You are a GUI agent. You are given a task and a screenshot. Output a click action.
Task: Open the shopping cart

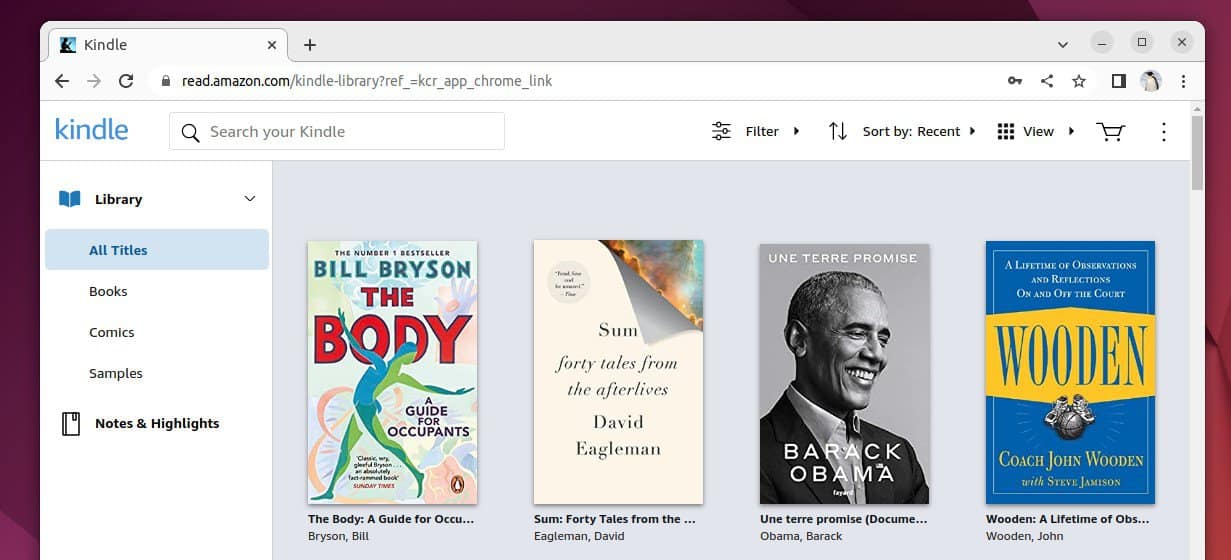1110,131
